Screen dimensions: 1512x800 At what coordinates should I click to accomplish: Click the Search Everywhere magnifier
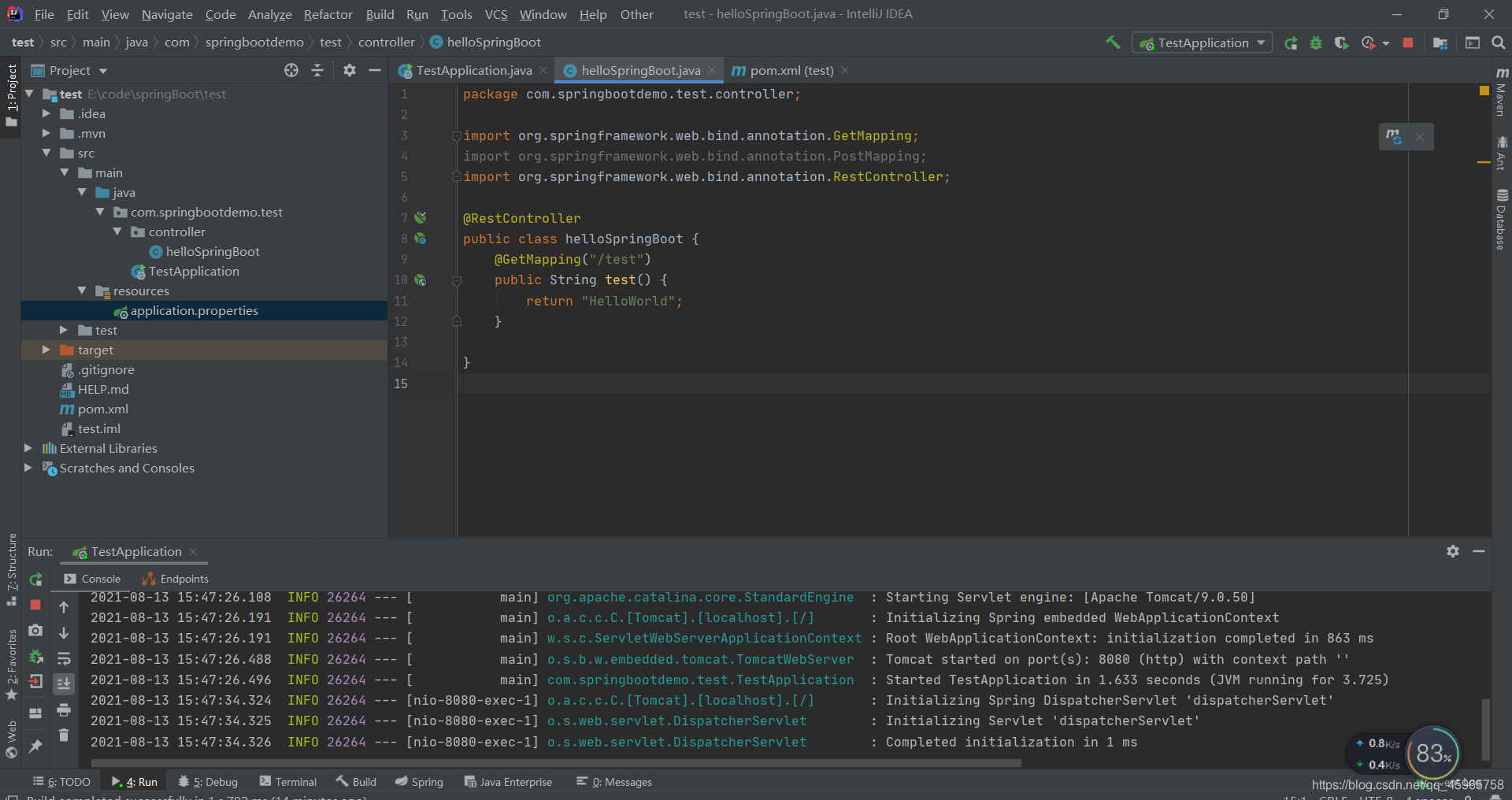pyautogui.click(x=1499, y=43)
